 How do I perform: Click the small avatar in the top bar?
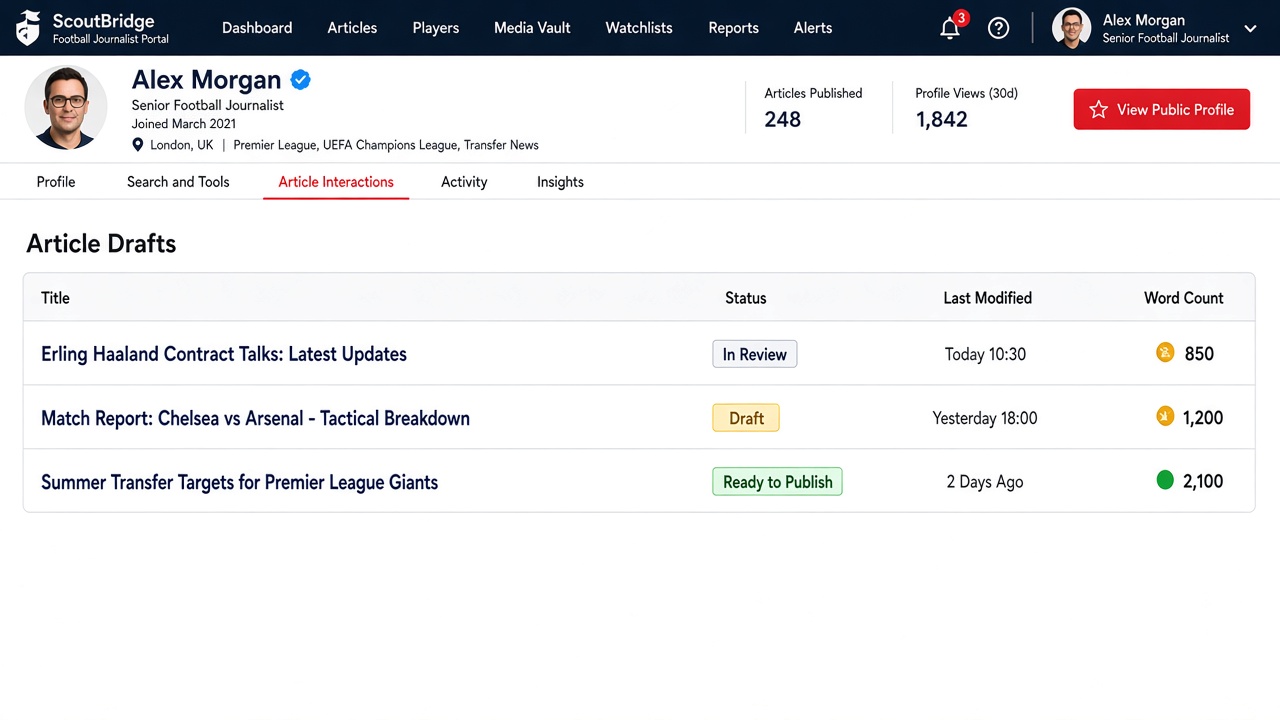[x=1071, y=28]
